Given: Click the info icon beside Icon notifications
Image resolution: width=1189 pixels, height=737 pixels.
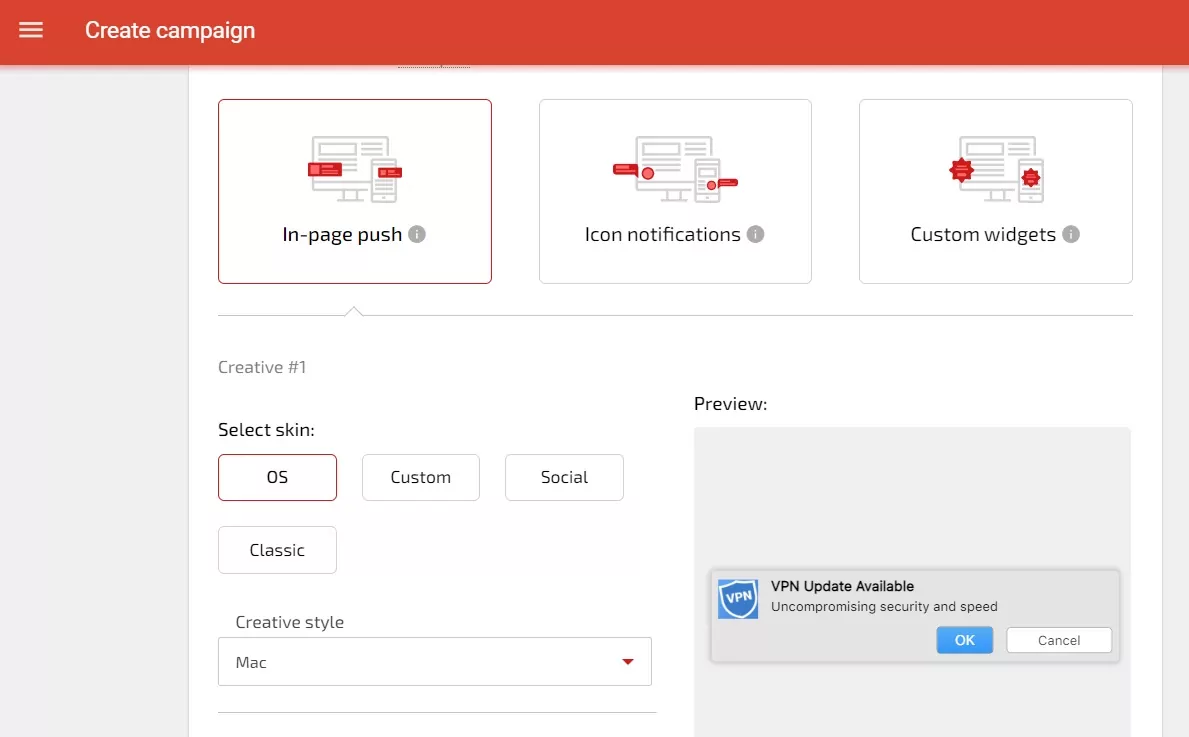Looking at the screenshot, I should [x=757, y=234].
